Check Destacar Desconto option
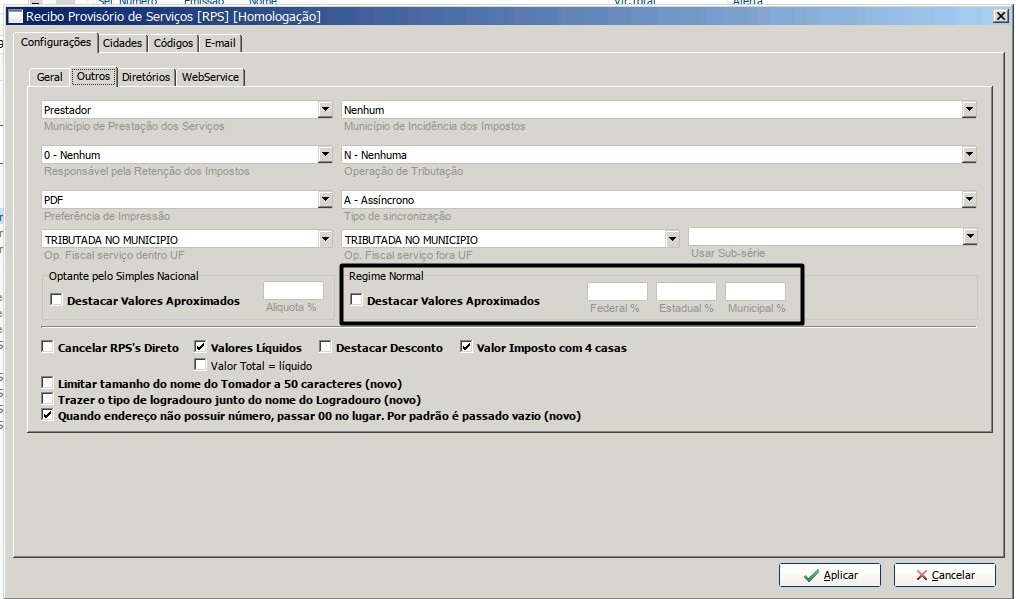This screenshot has width=1016, height=599. pyautogui.click(x=326, y=348)
